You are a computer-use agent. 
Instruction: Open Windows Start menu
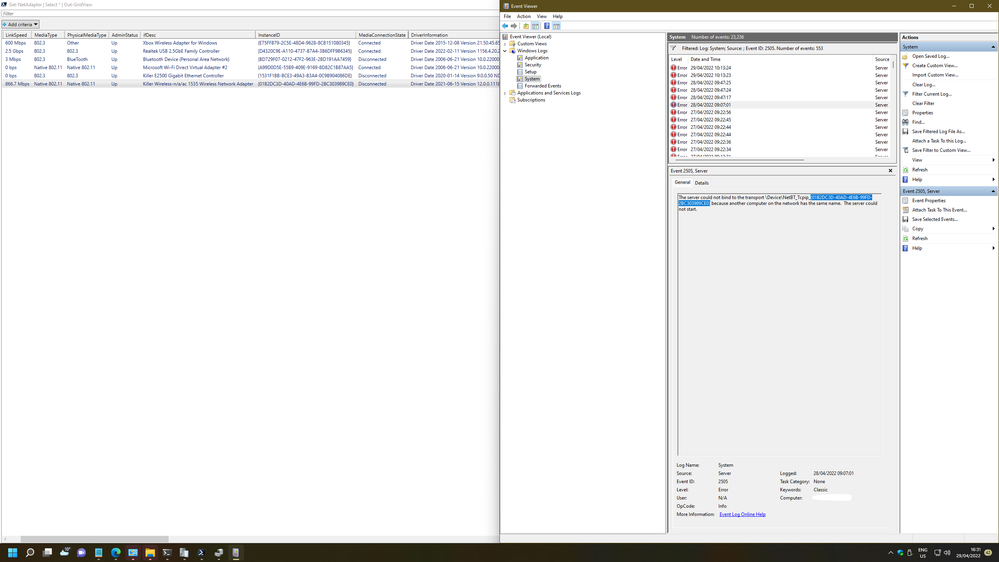point(12,552)
